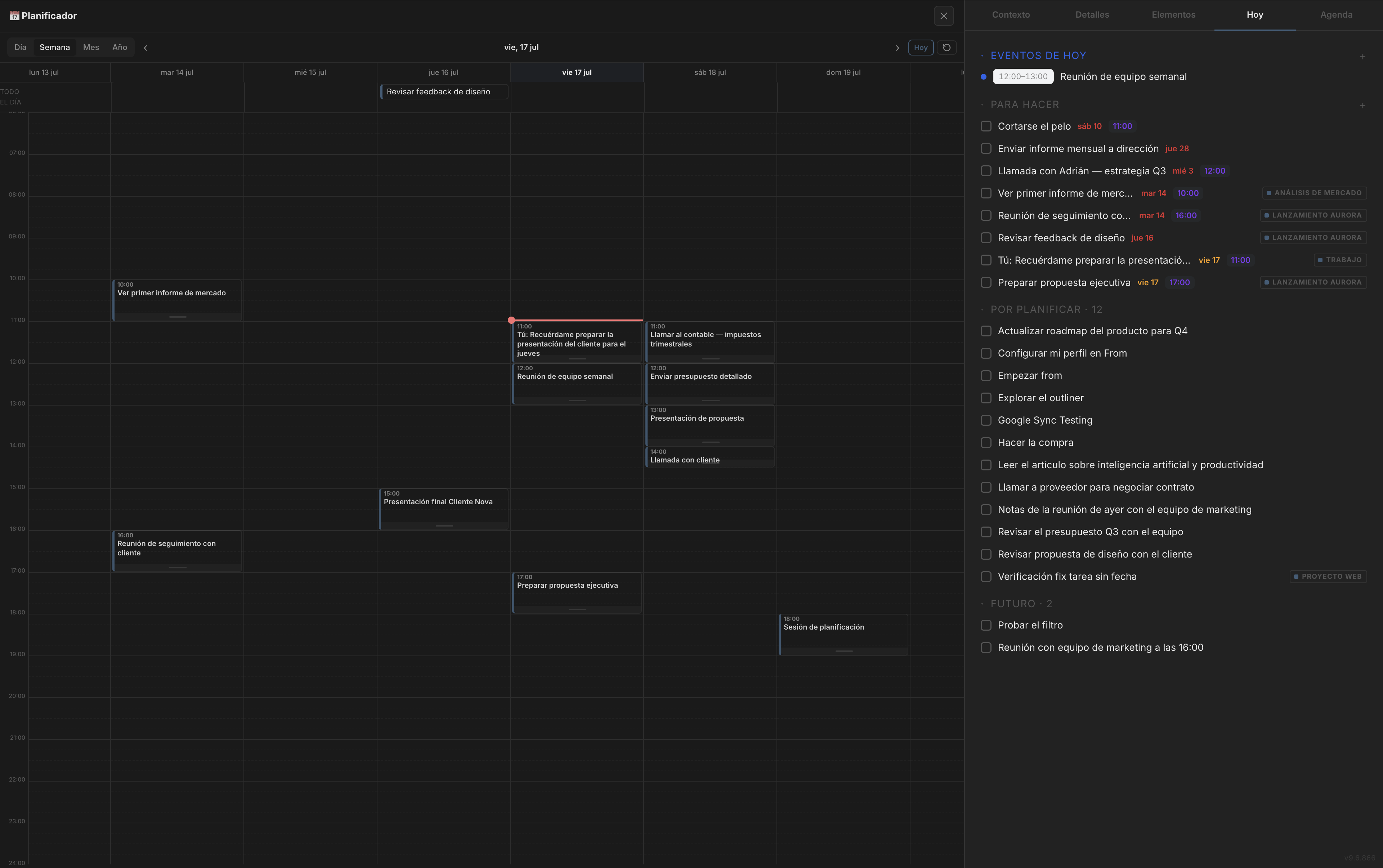Jump to today with Hoy button

click(920, 48)
